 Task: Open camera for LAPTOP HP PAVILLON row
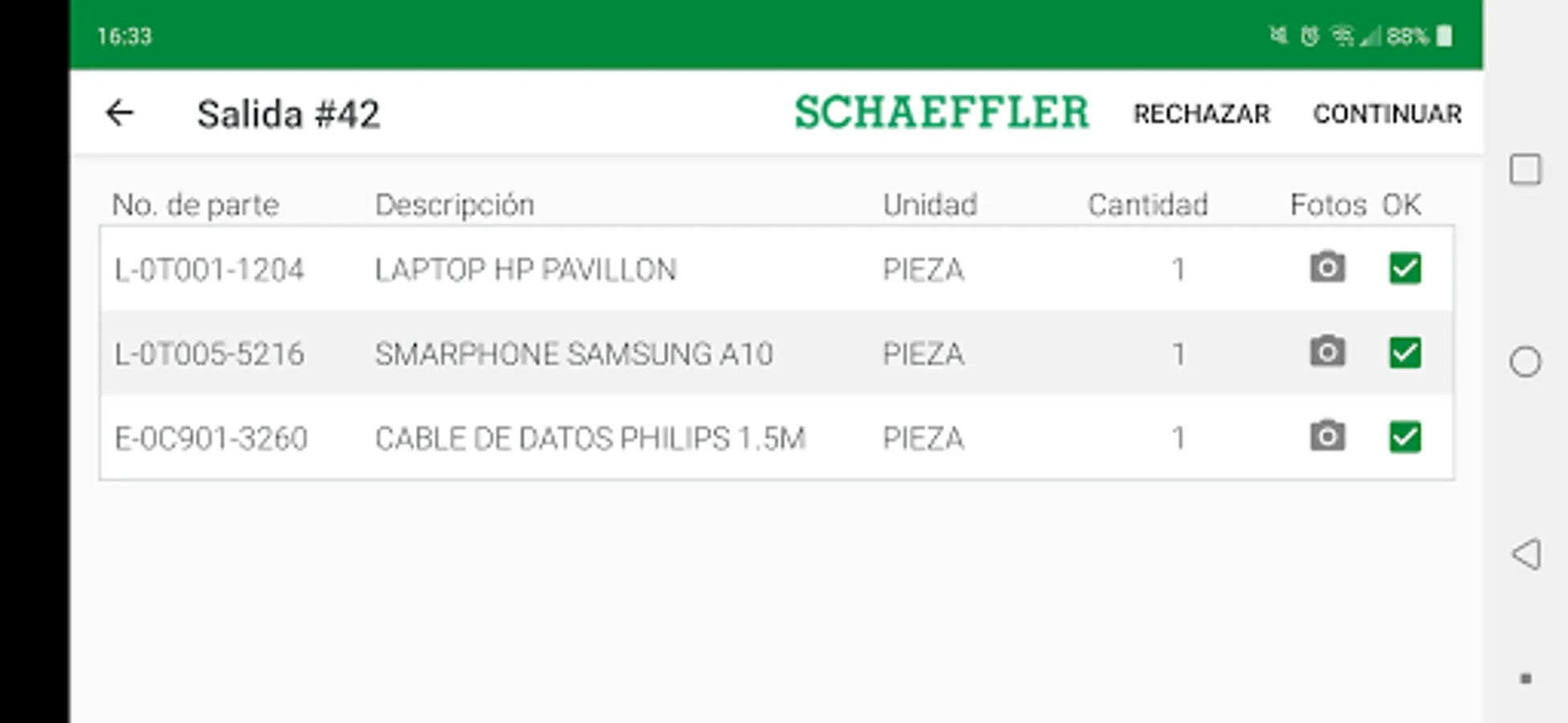coord(1327,268)
